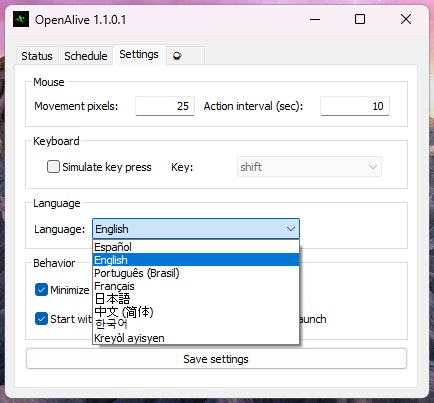Select Kreyòl ayisyen language option
This screenshot has height=403, width=434.
click(x=196, y=337)
